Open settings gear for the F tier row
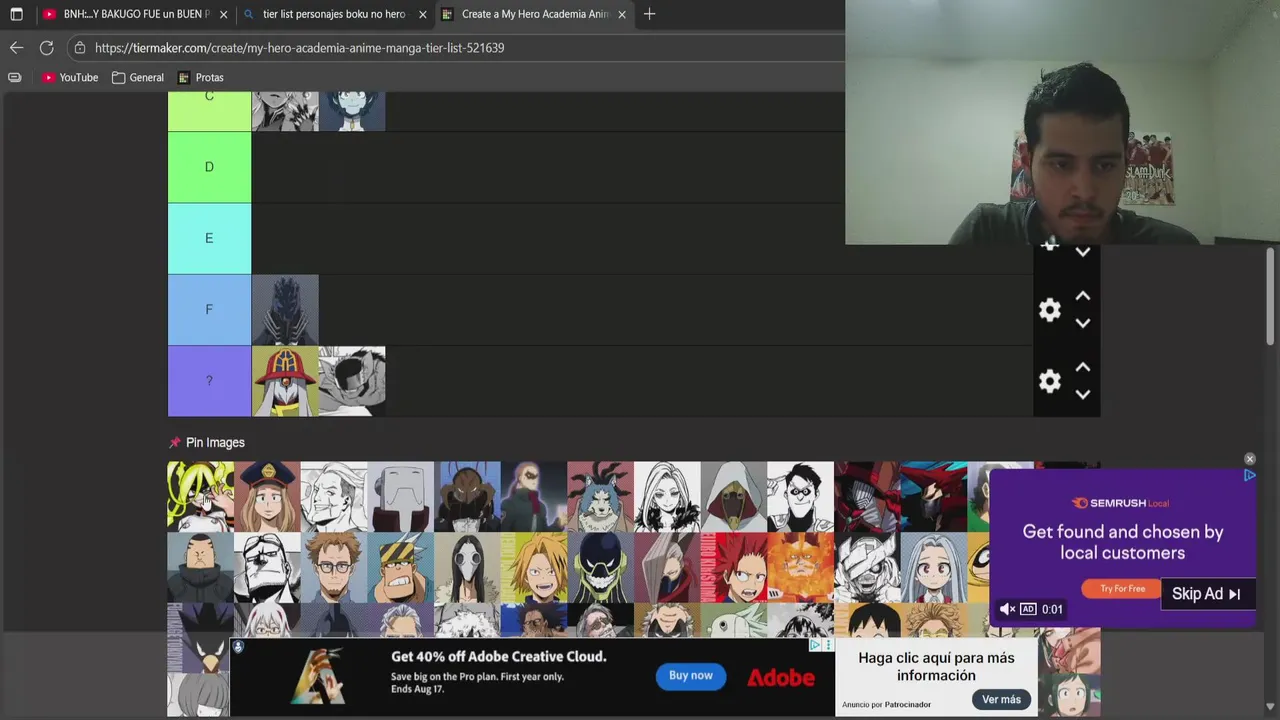 tap(1049, 310)
